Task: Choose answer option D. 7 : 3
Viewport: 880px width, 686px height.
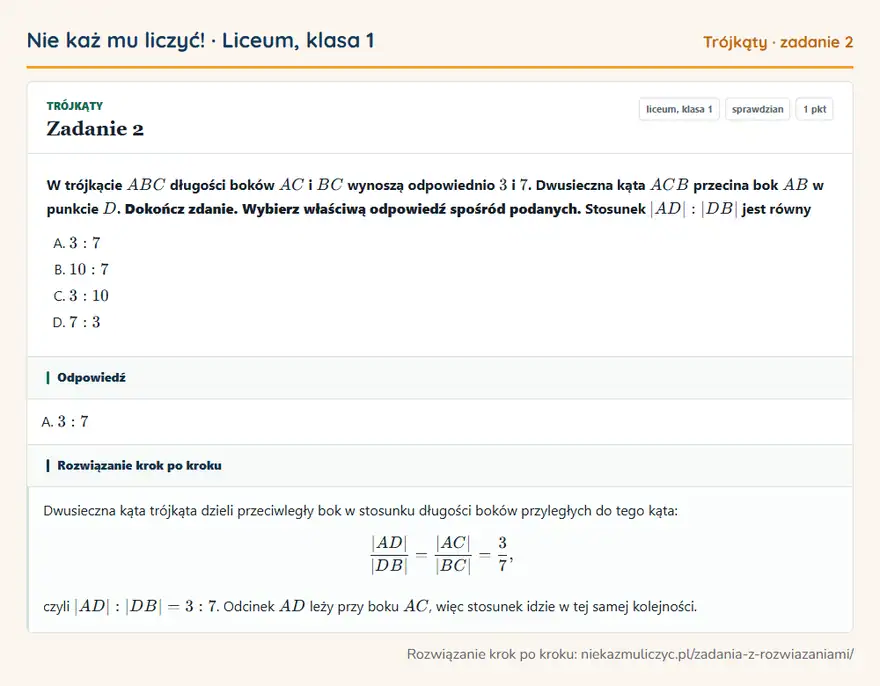Action: [x=77, y=322]
